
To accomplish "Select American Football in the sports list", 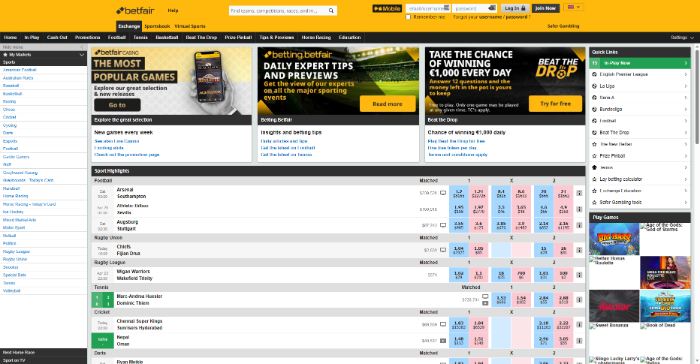I will pyautogui.click(x=20, y=70).
